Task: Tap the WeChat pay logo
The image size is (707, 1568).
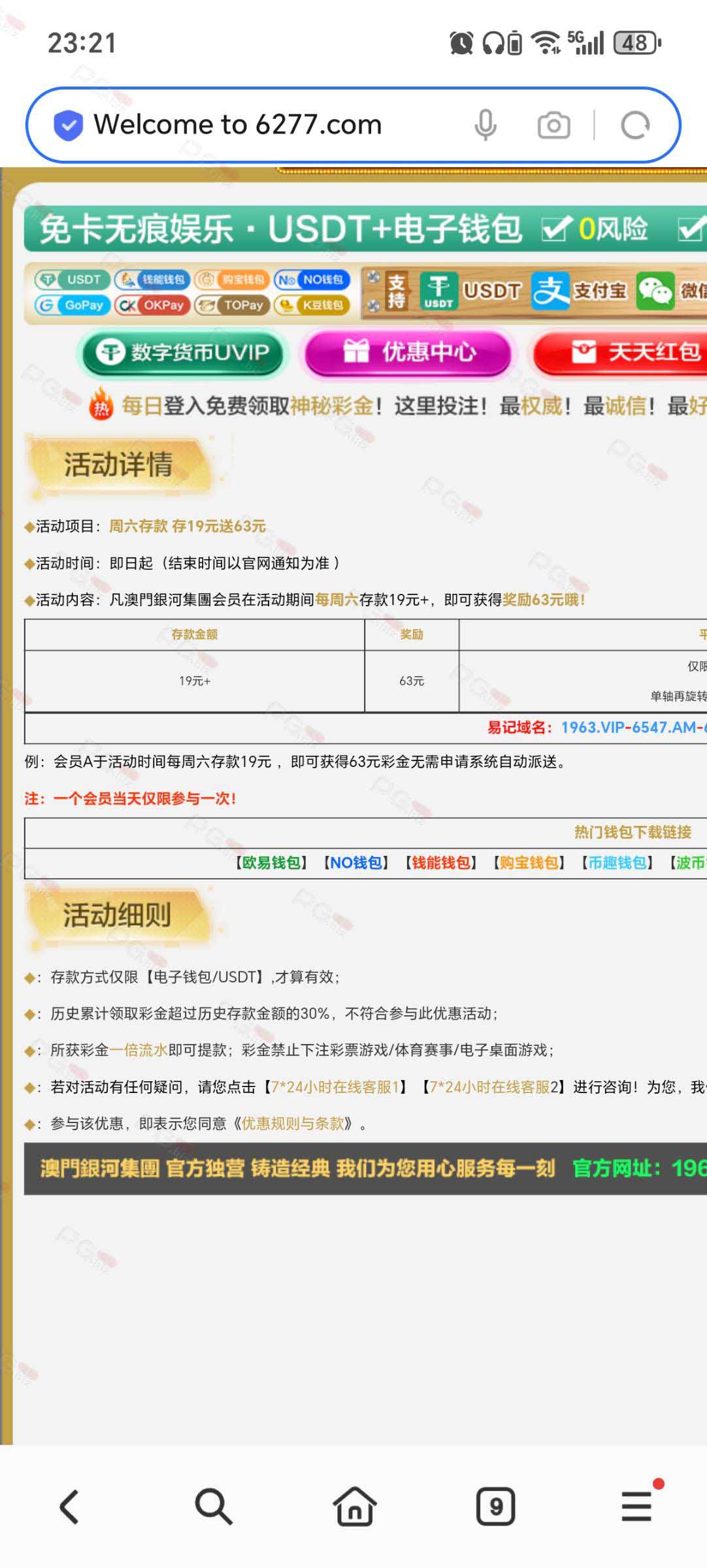Action: click(655, 291)
